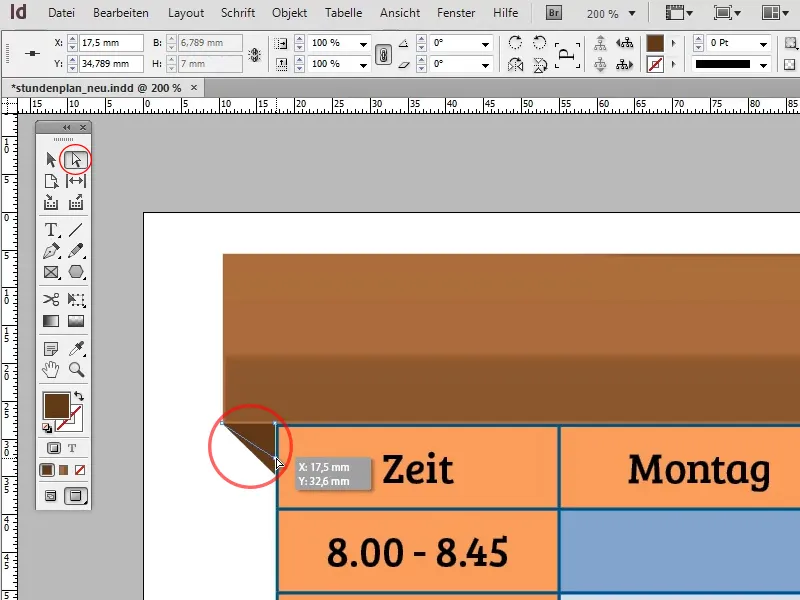Image resolution: width=800 pixels, height=600 pixels.
Task: Select the Hand tool
Action: pos(51,369)
